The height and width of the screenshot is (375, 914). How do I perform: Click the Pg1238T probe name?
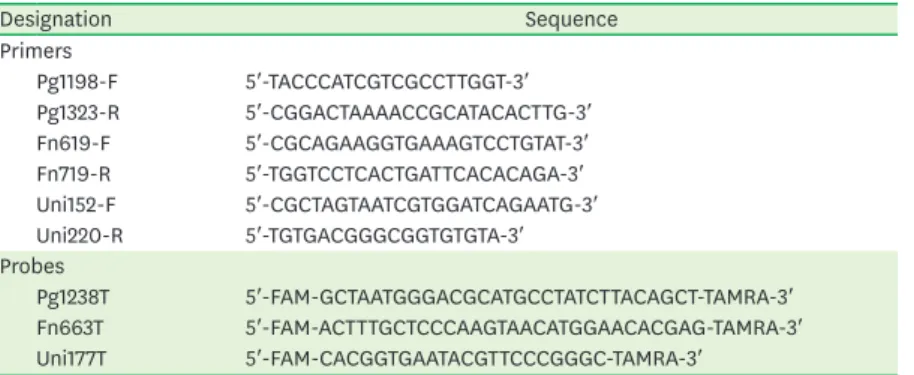tap(73, 297)
